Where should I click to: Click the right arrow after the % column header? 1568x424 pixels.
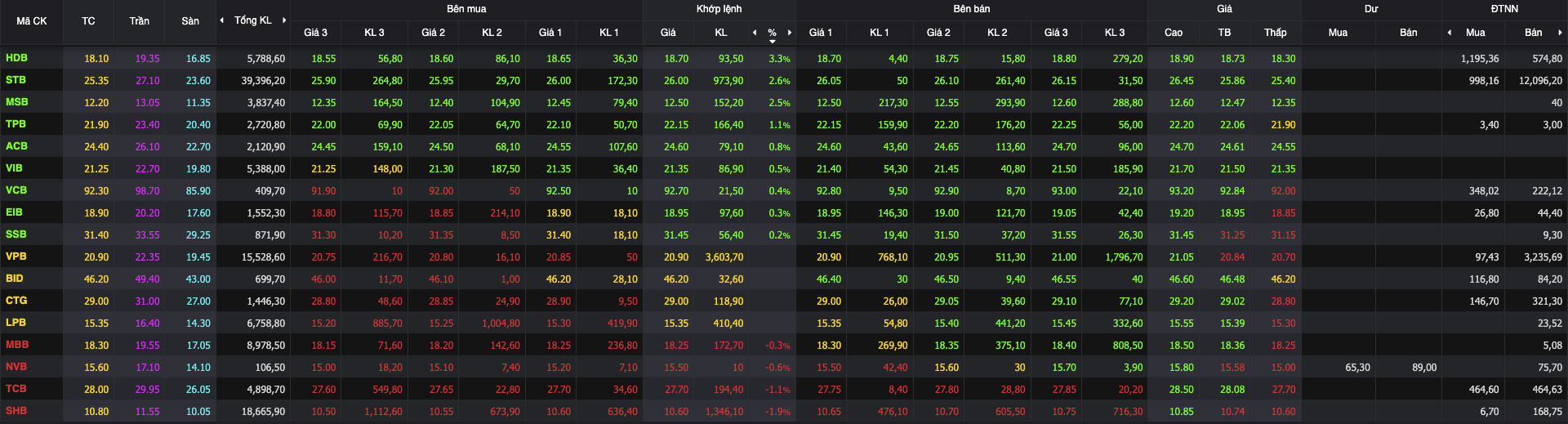click(x=790, y=33)
